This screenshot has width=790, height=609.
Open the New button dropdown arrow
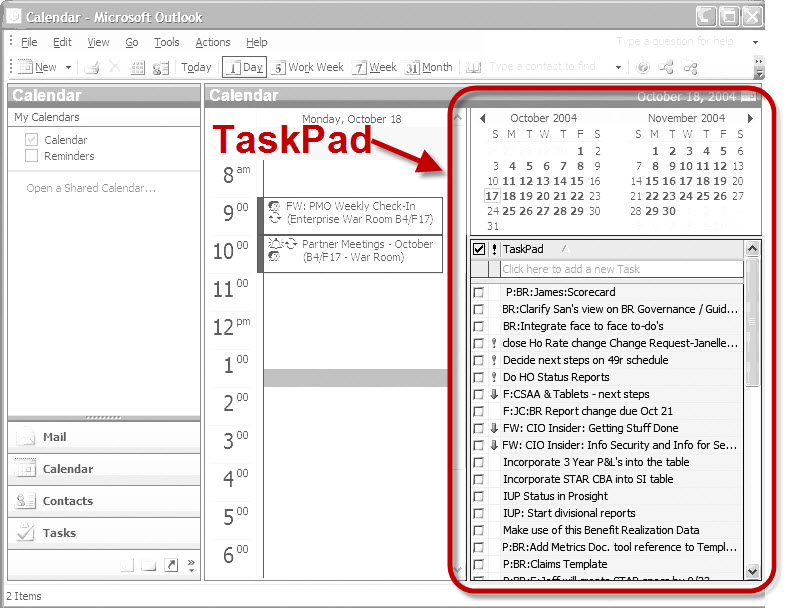[x=69, y=68]
